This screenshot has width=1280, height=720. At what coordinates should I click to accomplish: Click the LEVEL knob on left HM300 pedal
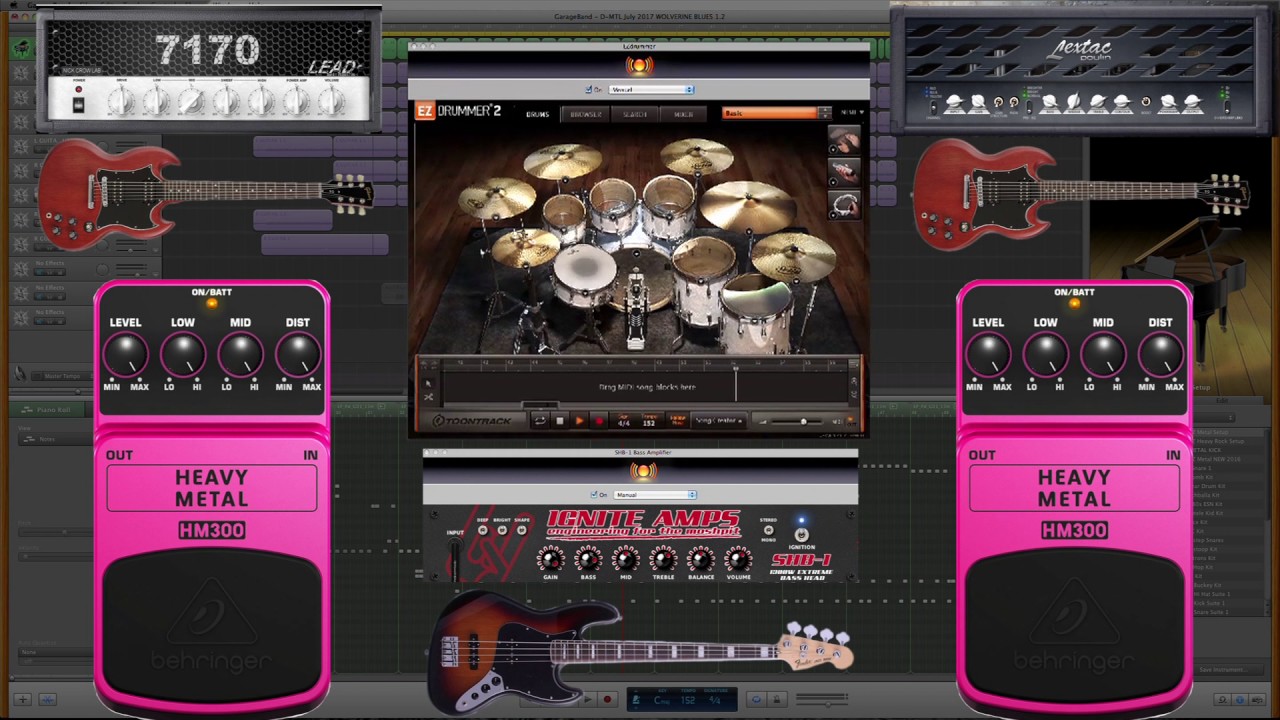(125, 354)
